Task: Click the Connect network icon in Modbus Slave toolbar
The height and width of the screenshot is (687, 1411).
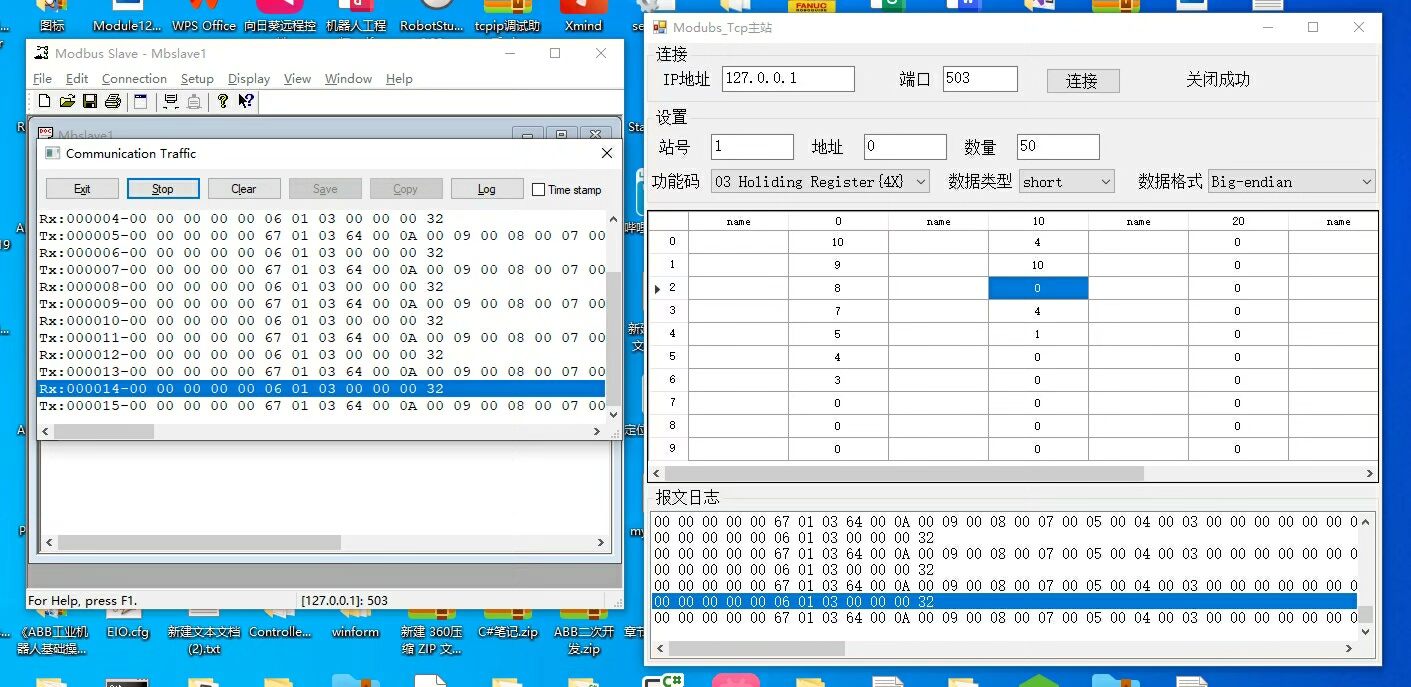Action: pyautogui.click(x=171, y=101)
